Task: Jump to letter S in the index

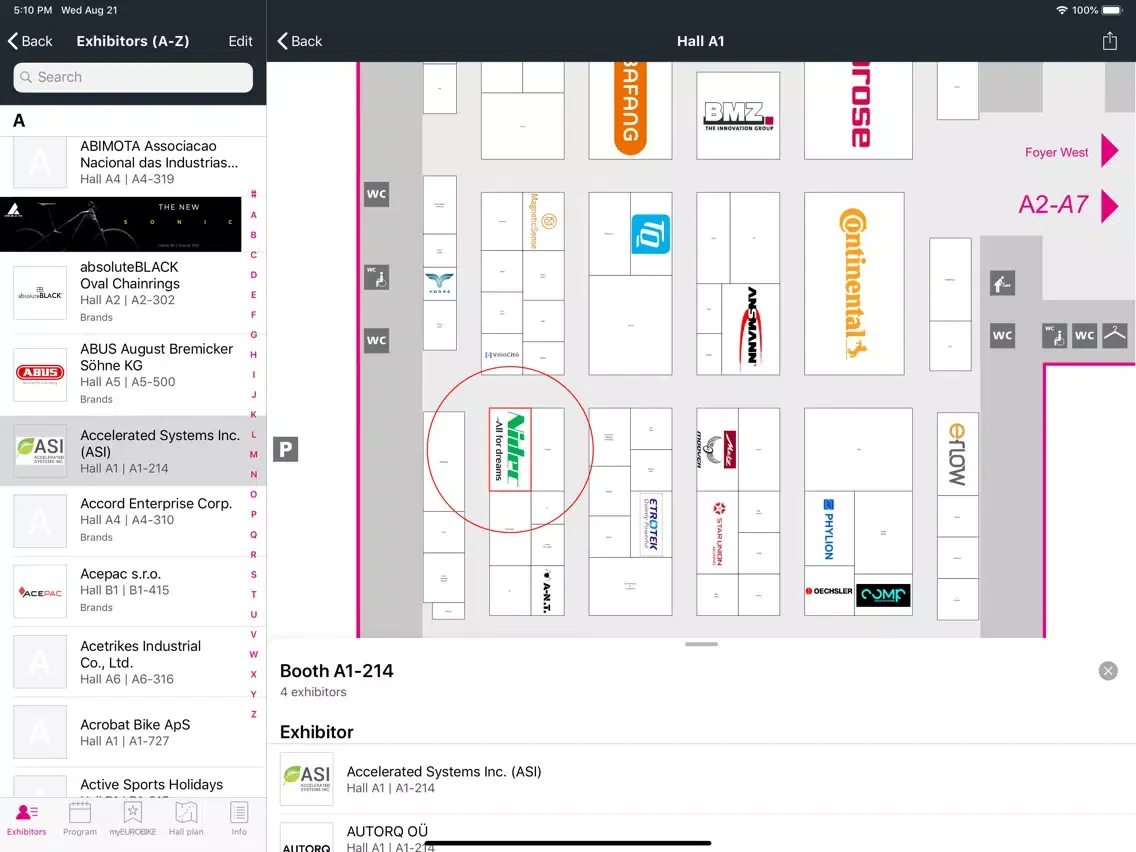Action: coord(254,575)
